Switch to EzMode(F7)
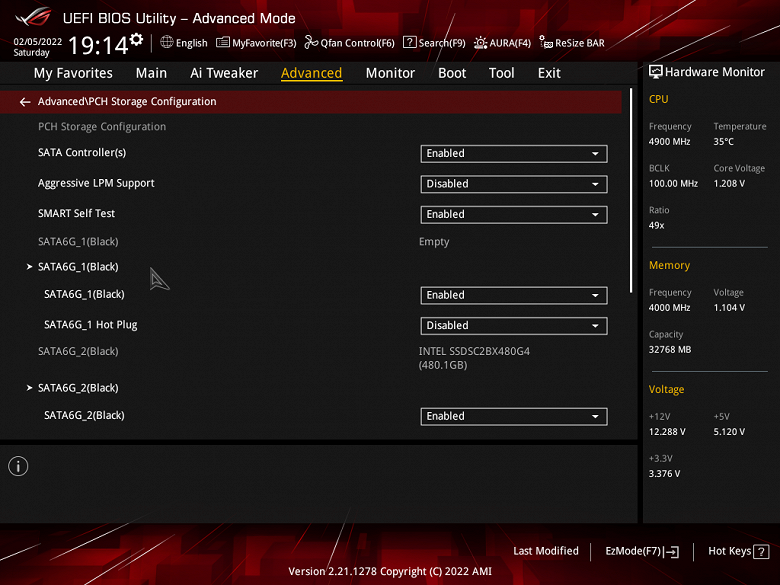780x585 pixels. [642, 551]
